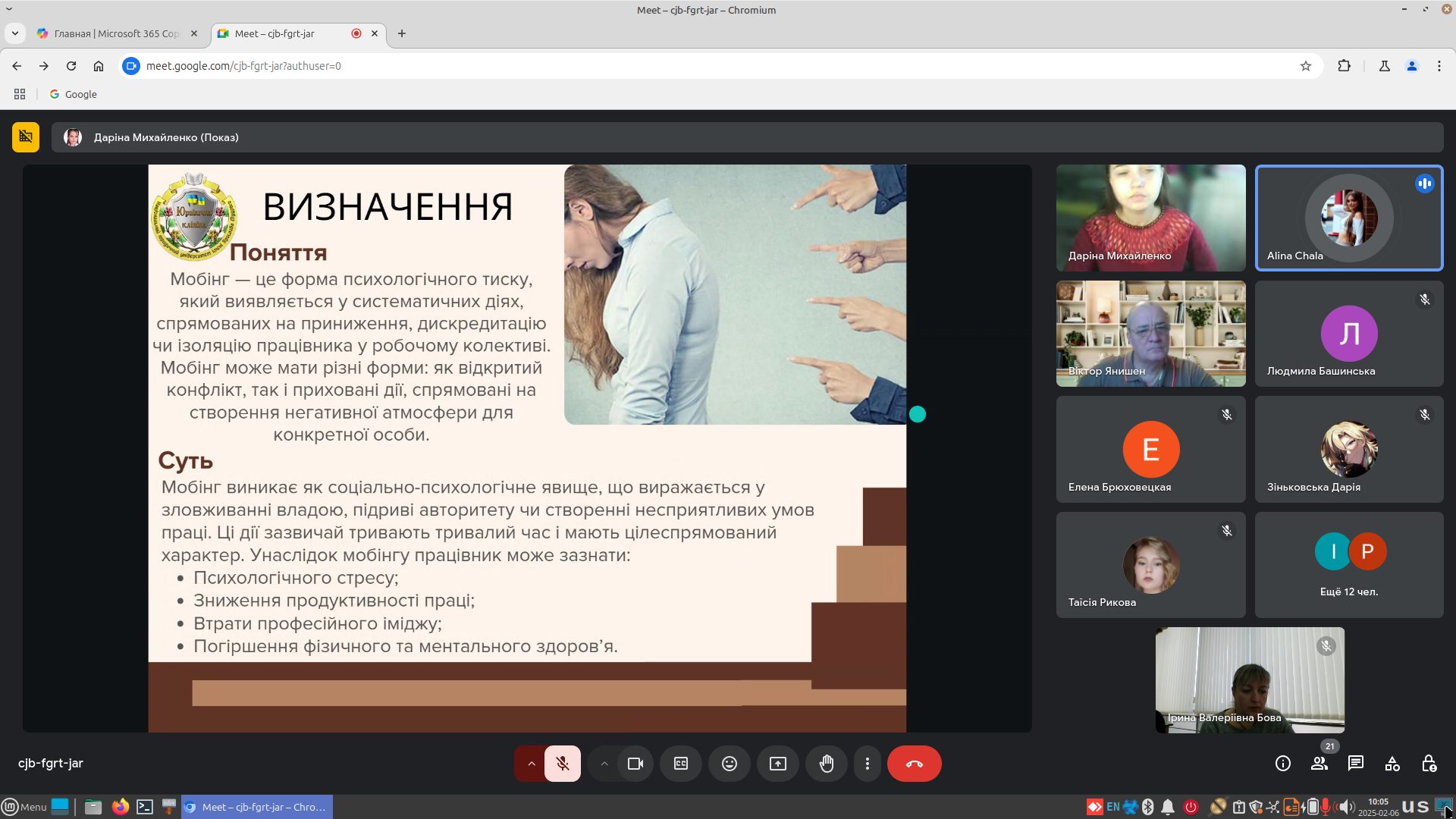Switch to Microsoft 365 Copilot tab

tap(116, 33)
